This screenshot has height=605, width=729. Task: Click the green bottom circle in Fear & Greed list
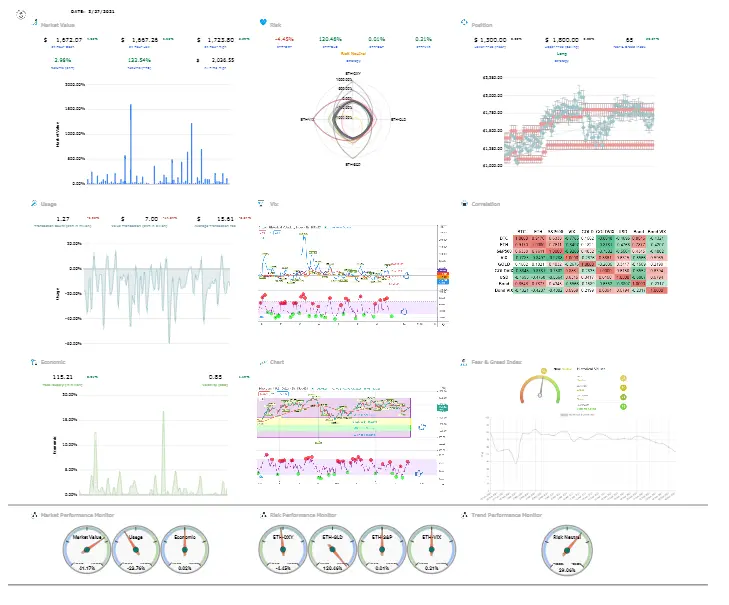click(x=623, y=406)
